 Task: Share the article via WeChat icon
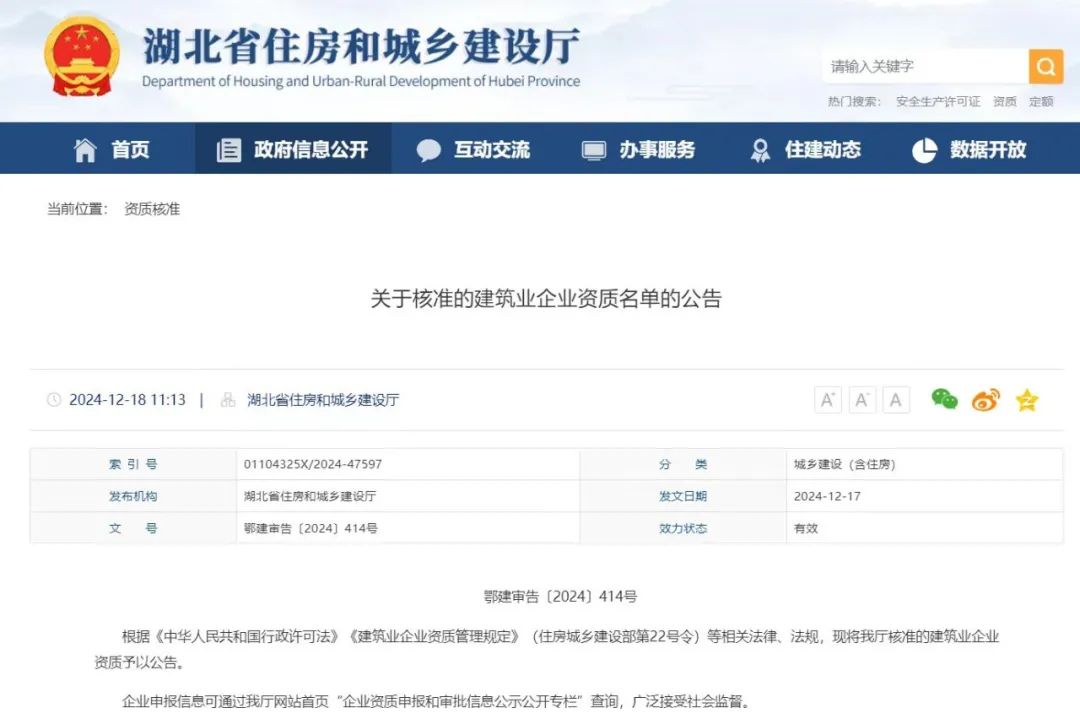pos(944,400)
